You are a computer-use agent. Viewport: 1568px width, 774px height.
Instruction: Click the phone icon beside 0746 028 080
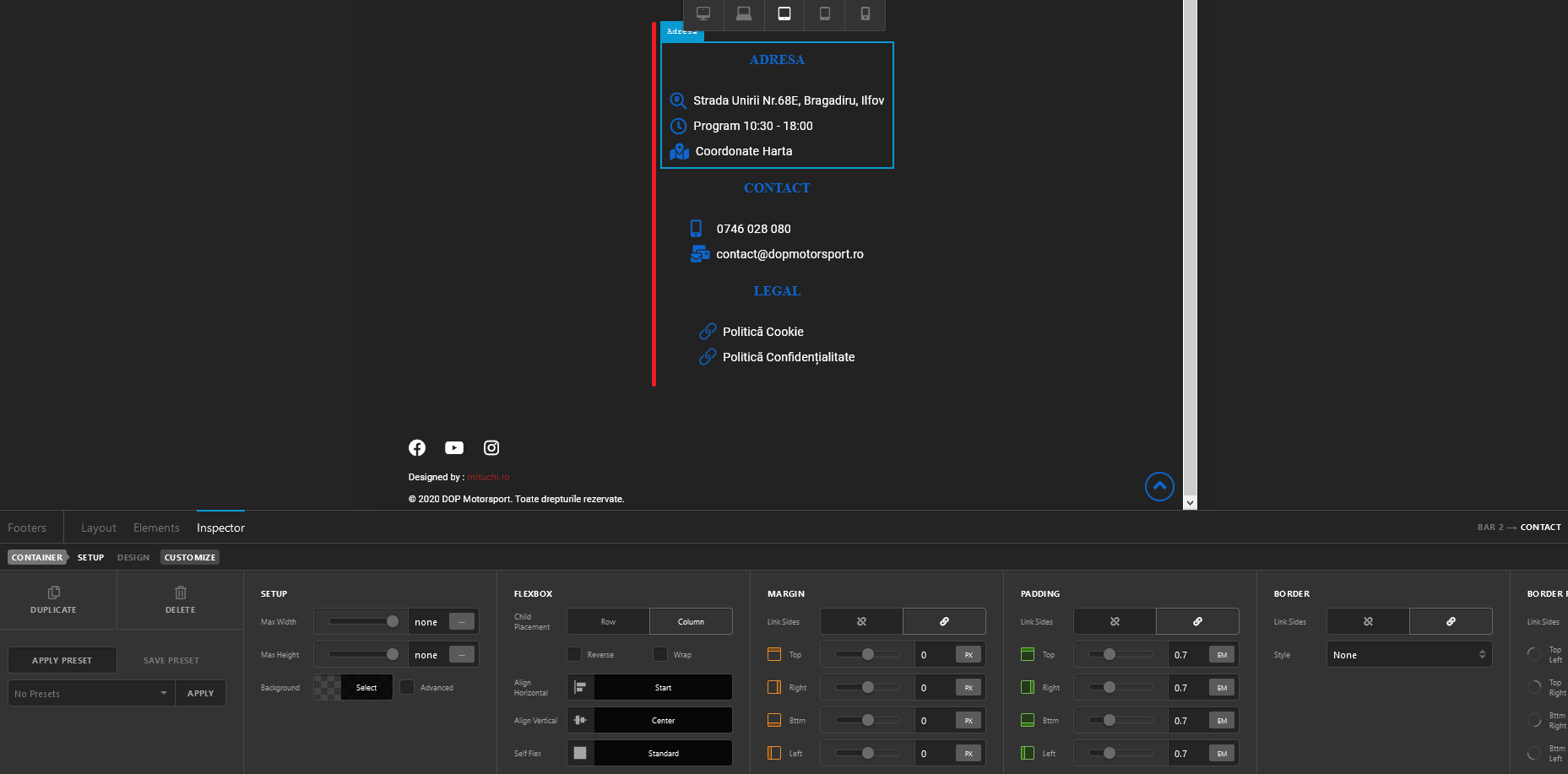click(696, 229)
